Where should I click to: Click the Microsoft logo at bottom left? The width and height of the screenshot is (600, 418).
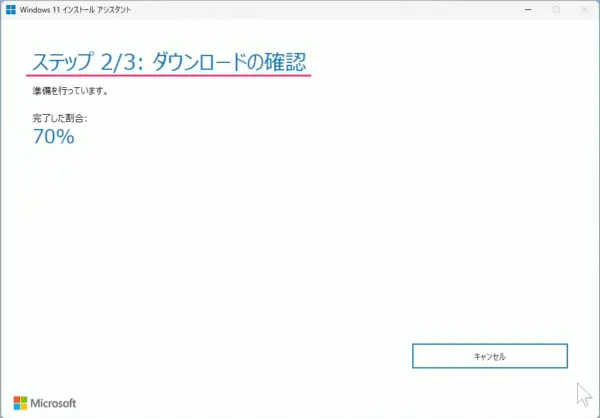pyautogui.click(x=45, y=403)
